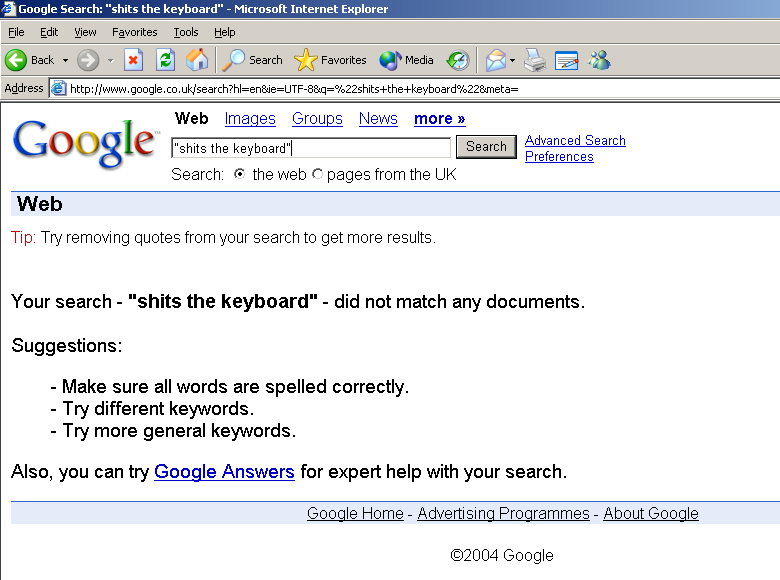Refresh the page with the green arrows icon
Image resolution: width=780 pixels, height=580 pixels.
click(165, 60)
